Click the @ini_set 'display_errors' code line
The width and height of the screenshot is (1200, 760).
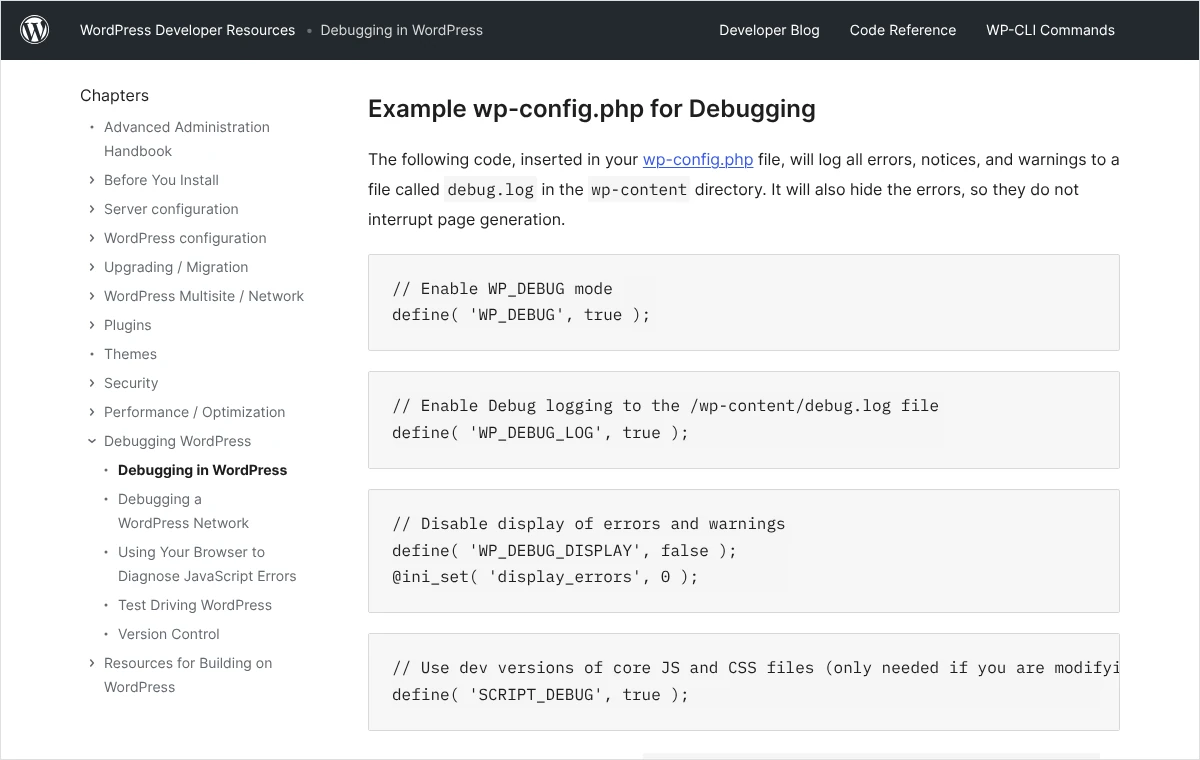pyautogui.click(x=545, y=577)
